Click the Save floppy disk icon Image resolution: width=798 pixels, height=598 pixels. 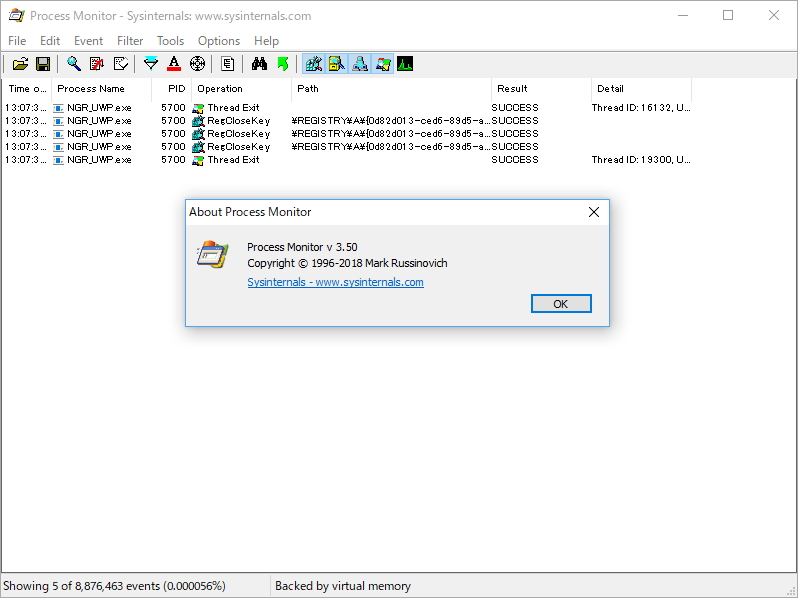point(43,64)
